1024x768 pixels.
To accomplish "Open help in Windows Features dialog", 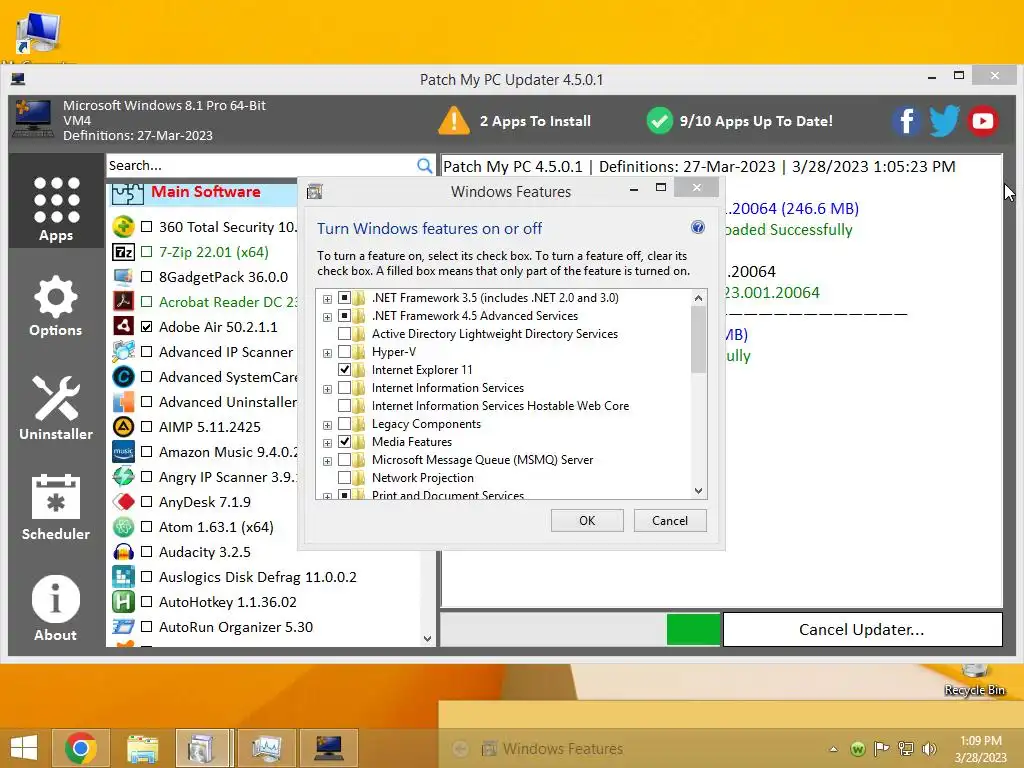I will (x=697, y=227).
